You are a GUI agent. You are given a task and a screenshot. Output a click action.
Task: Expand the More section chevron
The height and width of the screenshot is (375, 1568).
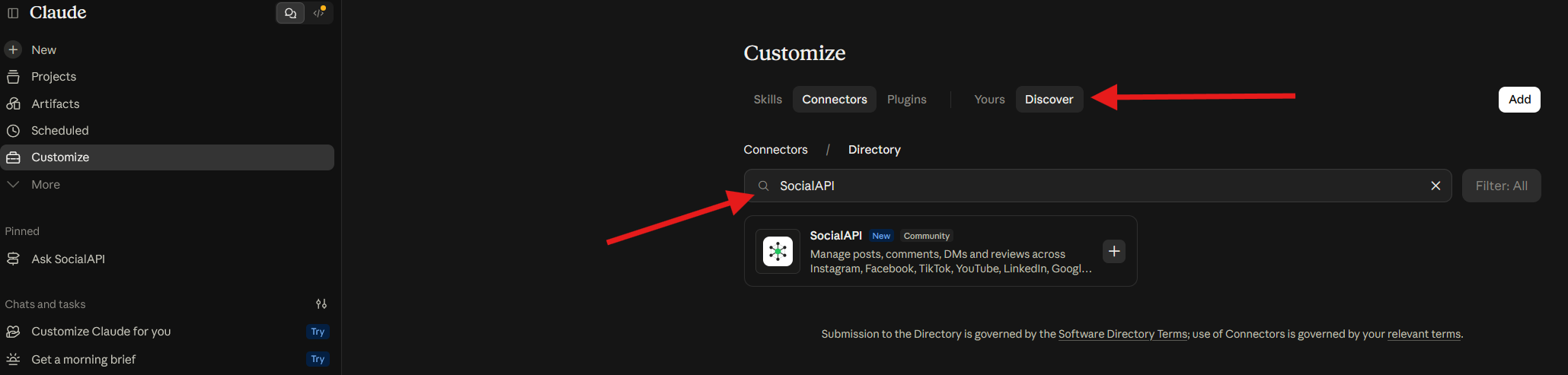coord(13,184)
